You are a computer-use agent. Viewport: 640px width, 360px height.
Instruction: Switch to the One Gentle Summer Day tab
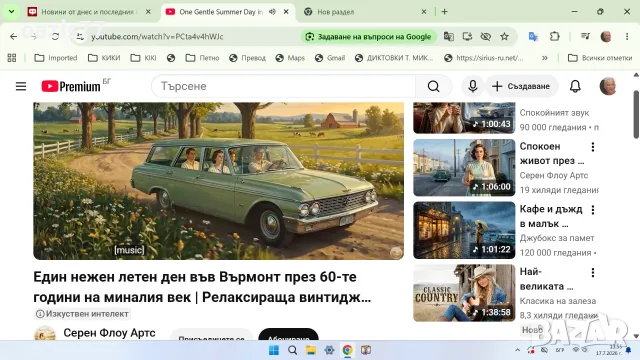[x=220, y=12]
